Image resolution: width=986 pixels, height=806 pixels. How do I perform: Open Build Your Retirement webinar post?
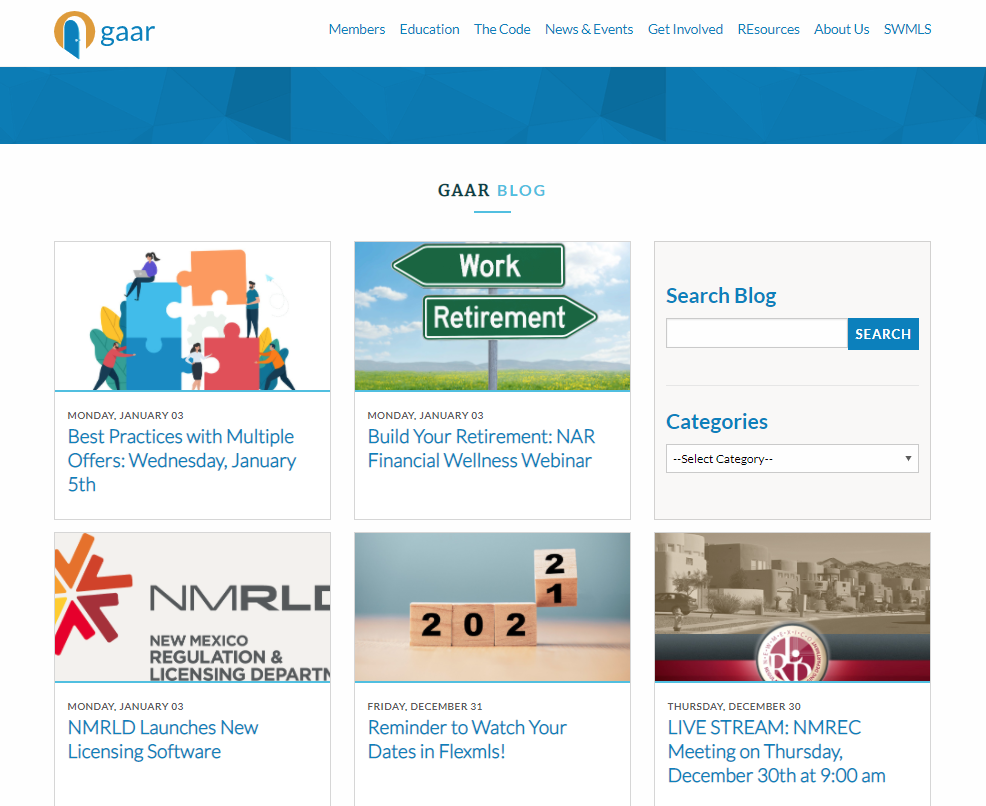pyautogui.click(x=481, y=448)
